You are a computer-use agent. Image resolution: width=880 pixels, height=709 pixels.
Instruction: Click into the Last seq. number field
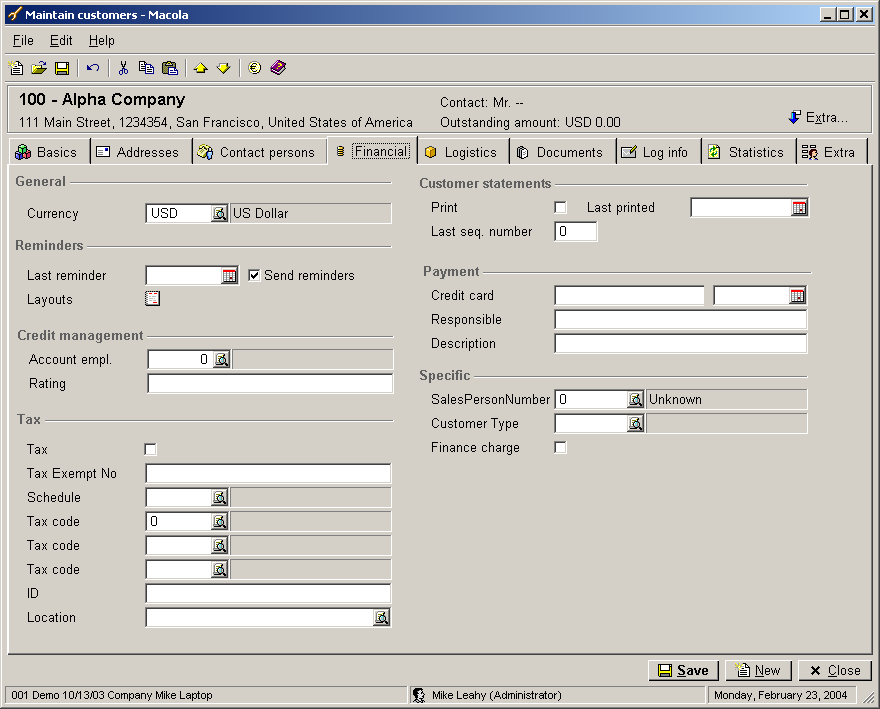tap(576, 231)
